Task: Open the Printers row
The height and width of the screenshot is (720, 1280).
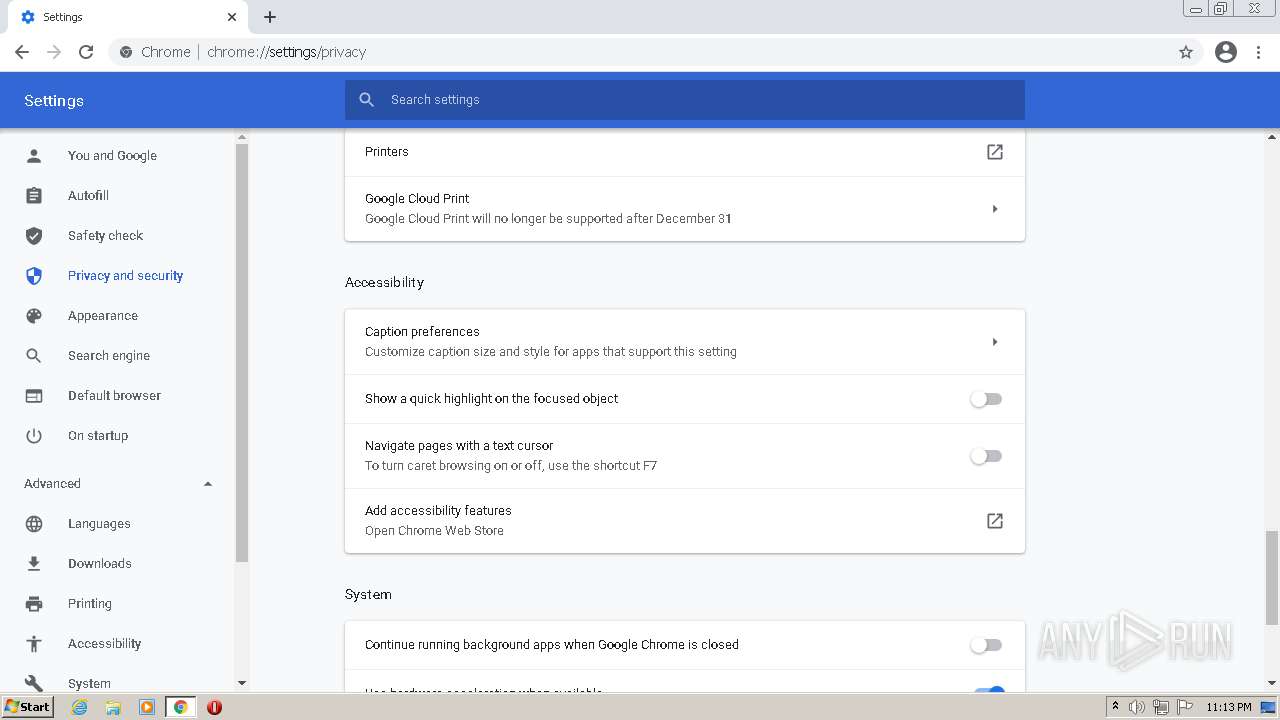Action: point(685,152)
